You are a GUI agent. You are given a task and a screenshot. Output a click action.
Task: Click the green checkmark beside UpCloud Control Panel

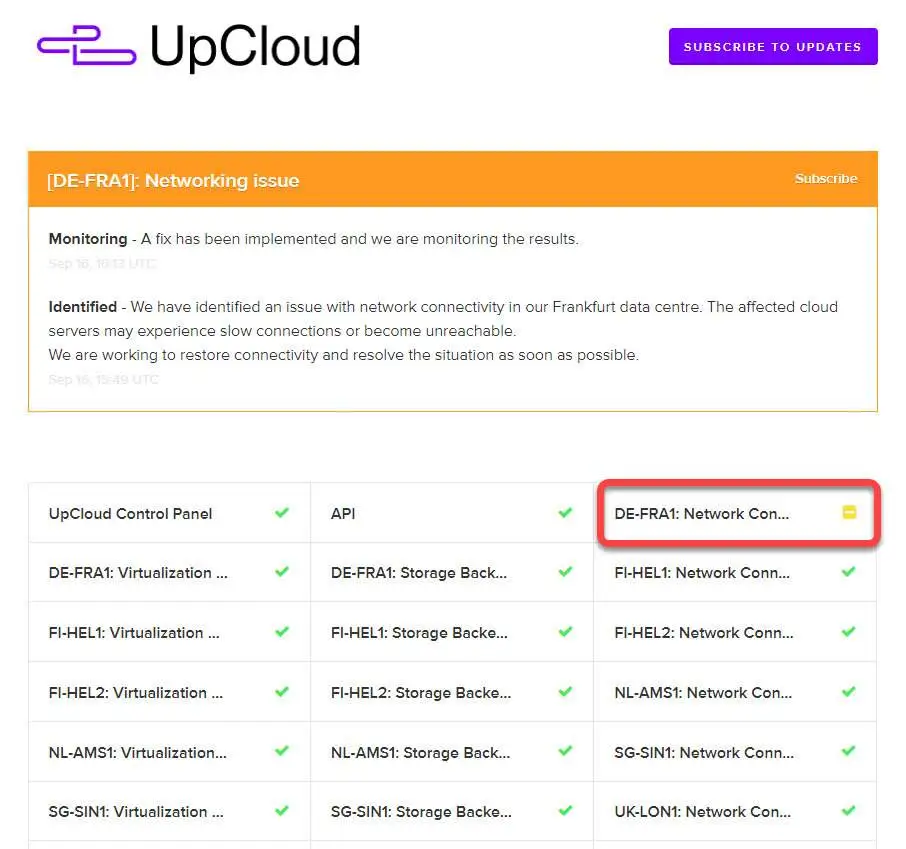point(282,513)
